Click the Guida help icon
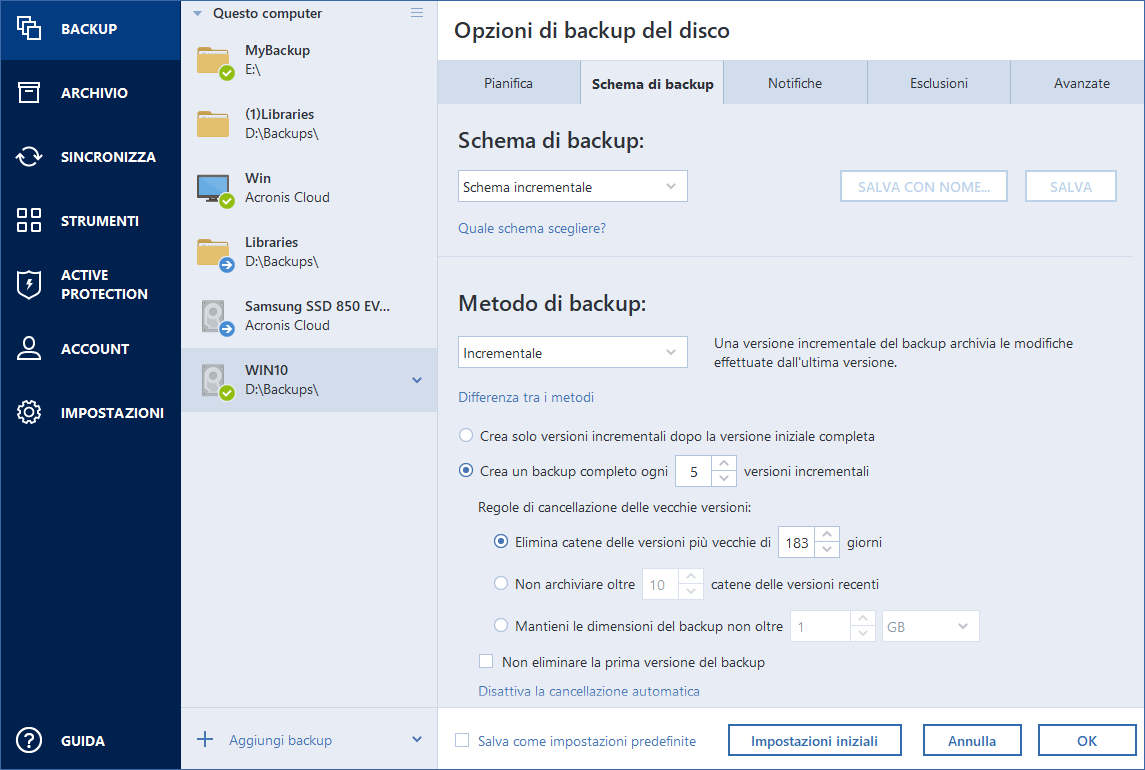The height and width of the screenshot is (770, 1145). [30, 740]
